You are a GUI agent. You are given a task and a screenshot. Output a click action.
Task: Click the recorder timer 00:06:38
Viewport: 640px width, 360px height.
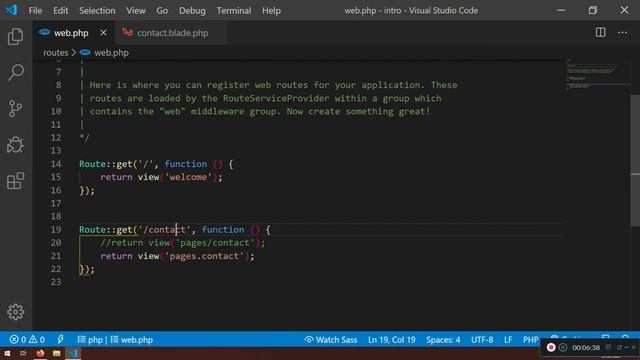tap(586, 348)
